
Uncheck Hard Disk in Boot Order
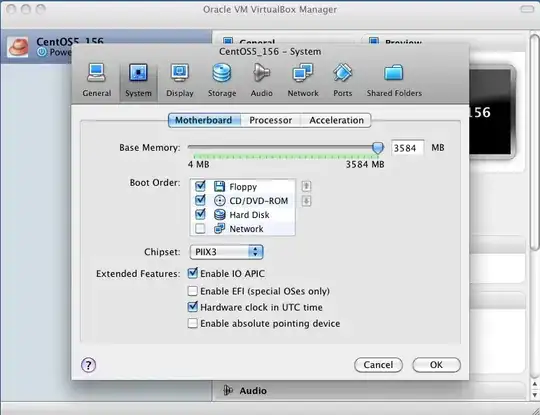[200, 215]
